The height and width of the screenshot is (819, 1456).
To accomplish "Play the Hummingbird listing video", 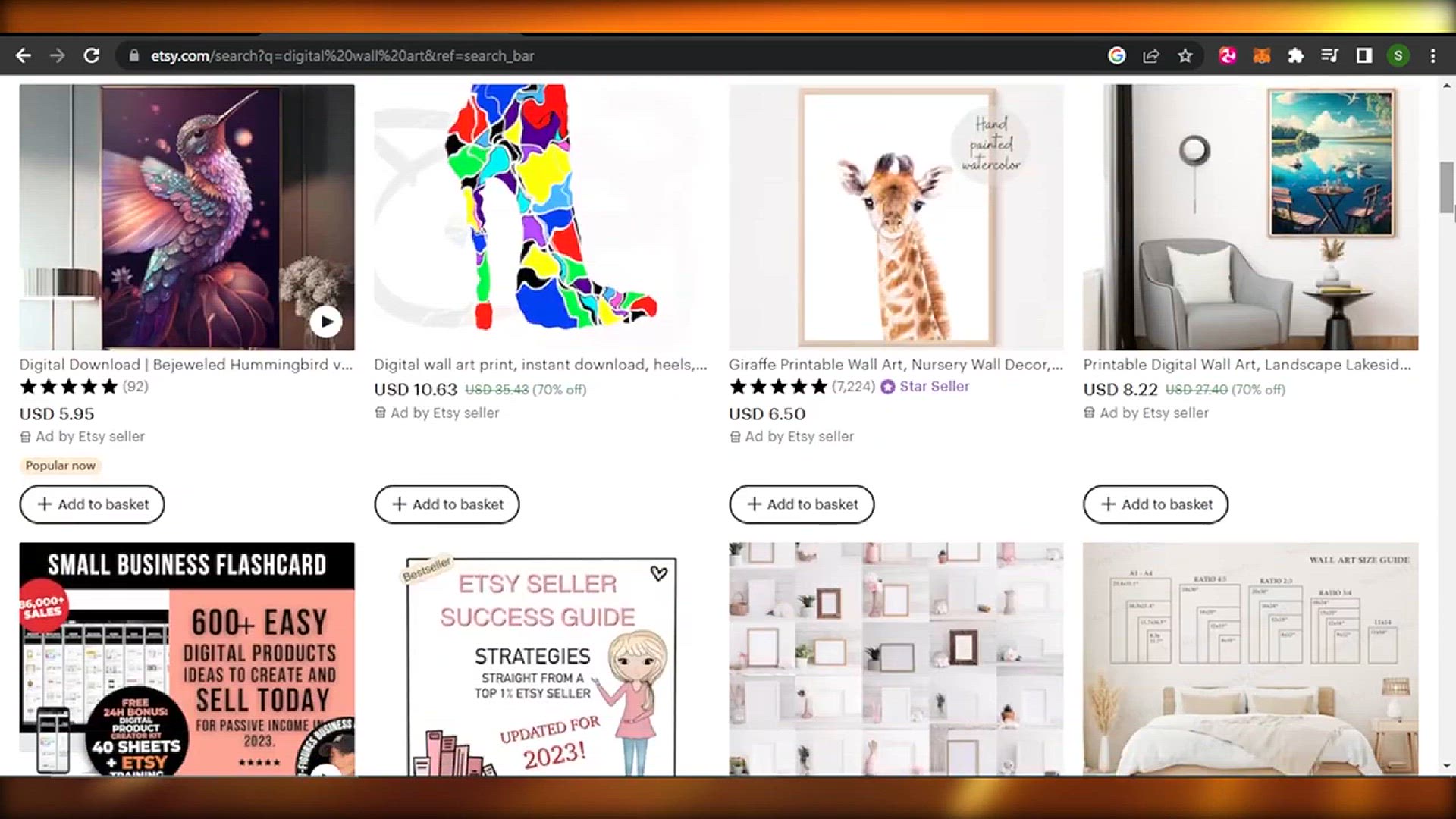I will (326, 322).
